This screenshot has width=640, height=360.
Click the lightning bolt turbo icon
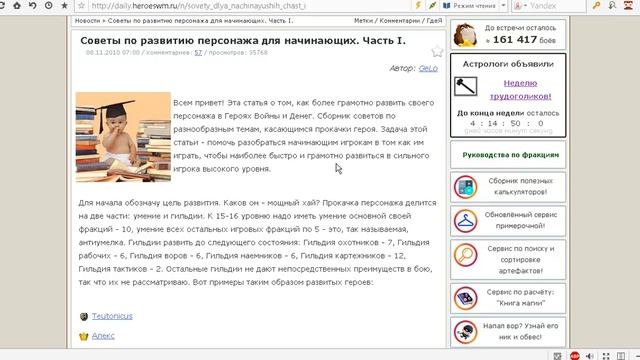click(x=418, y=5)
